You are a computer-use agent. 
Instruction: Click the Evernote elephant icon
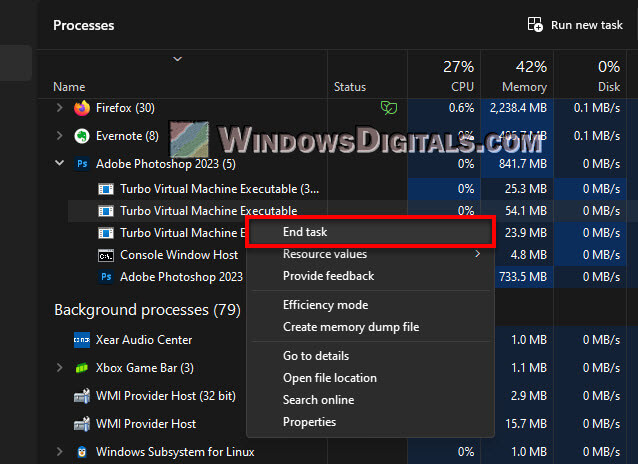82,136
